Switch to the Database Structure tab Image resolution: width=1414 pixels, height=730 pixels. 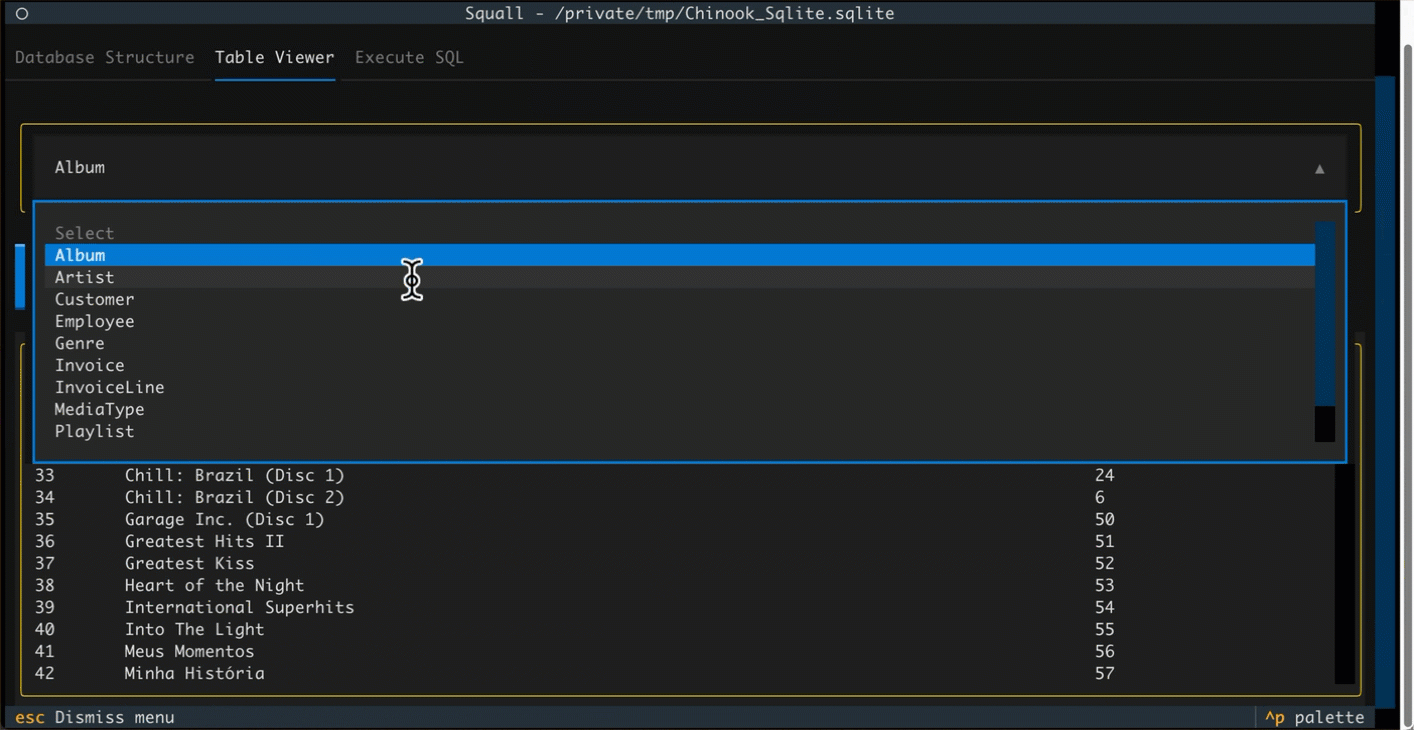click(105, 57)
